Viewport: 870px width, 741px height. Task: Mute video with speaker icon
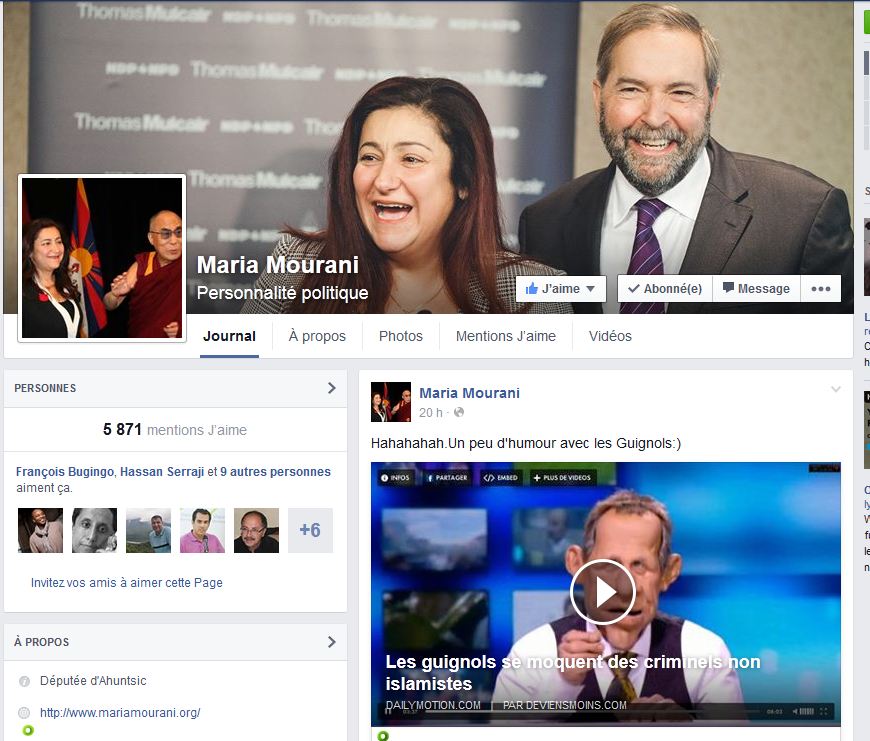click(795, 711)
